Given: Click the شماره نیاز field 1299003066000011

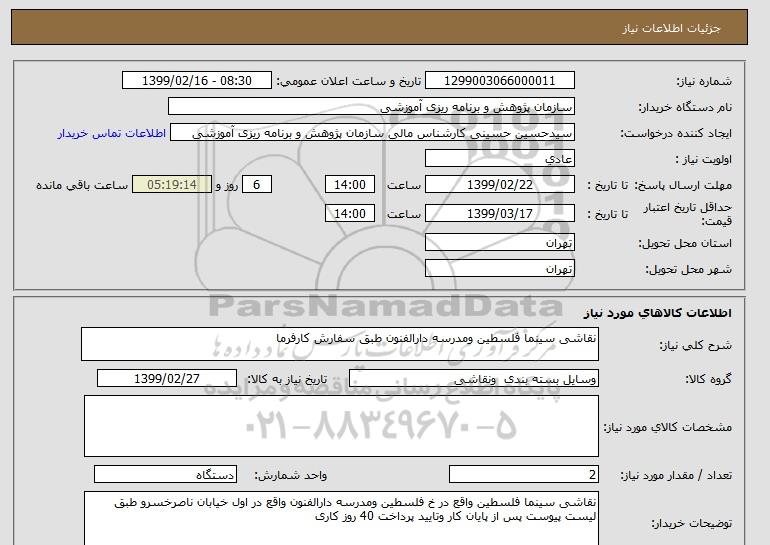Looking at the screenshot, I should point(499,81).
